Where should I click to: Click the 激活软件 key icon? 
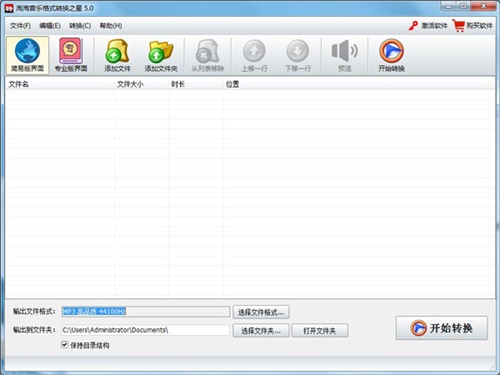[x=413, y=26]
